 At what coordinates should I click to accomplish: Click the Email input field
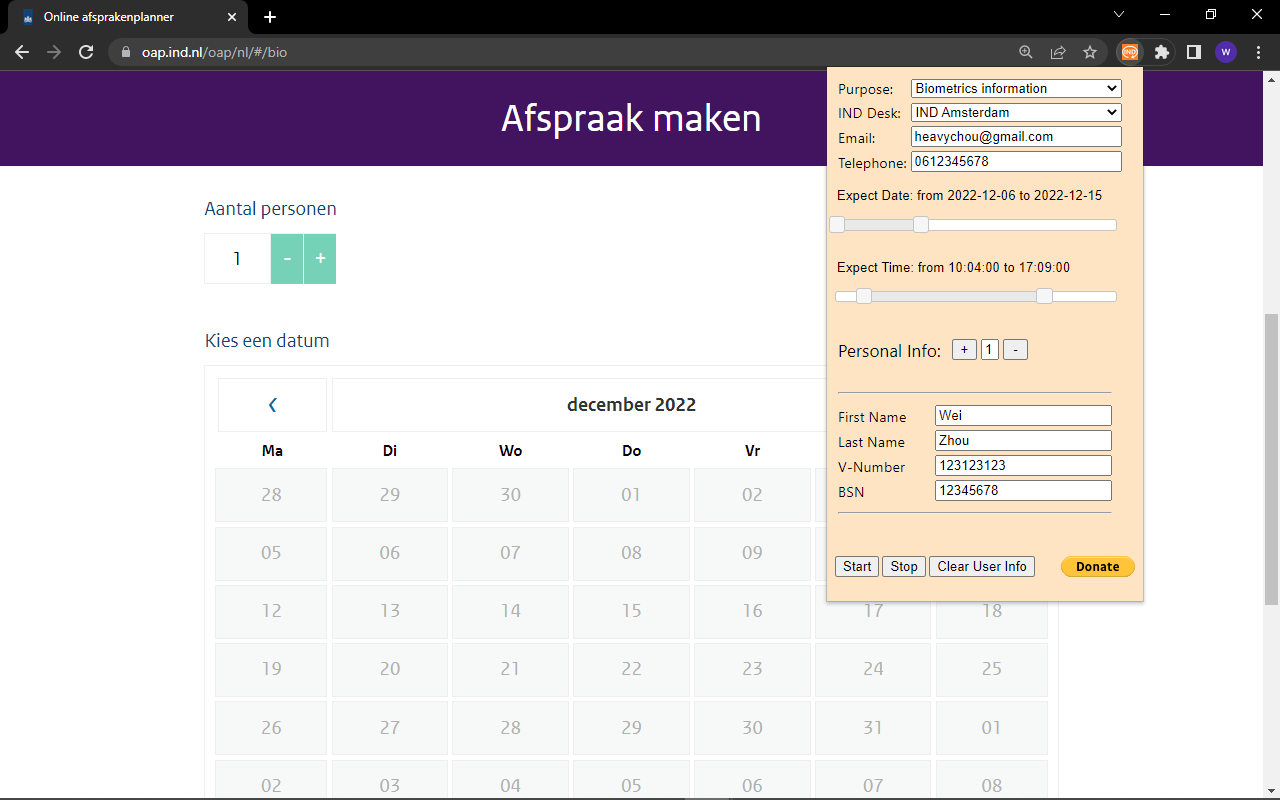click(1016, 137)
